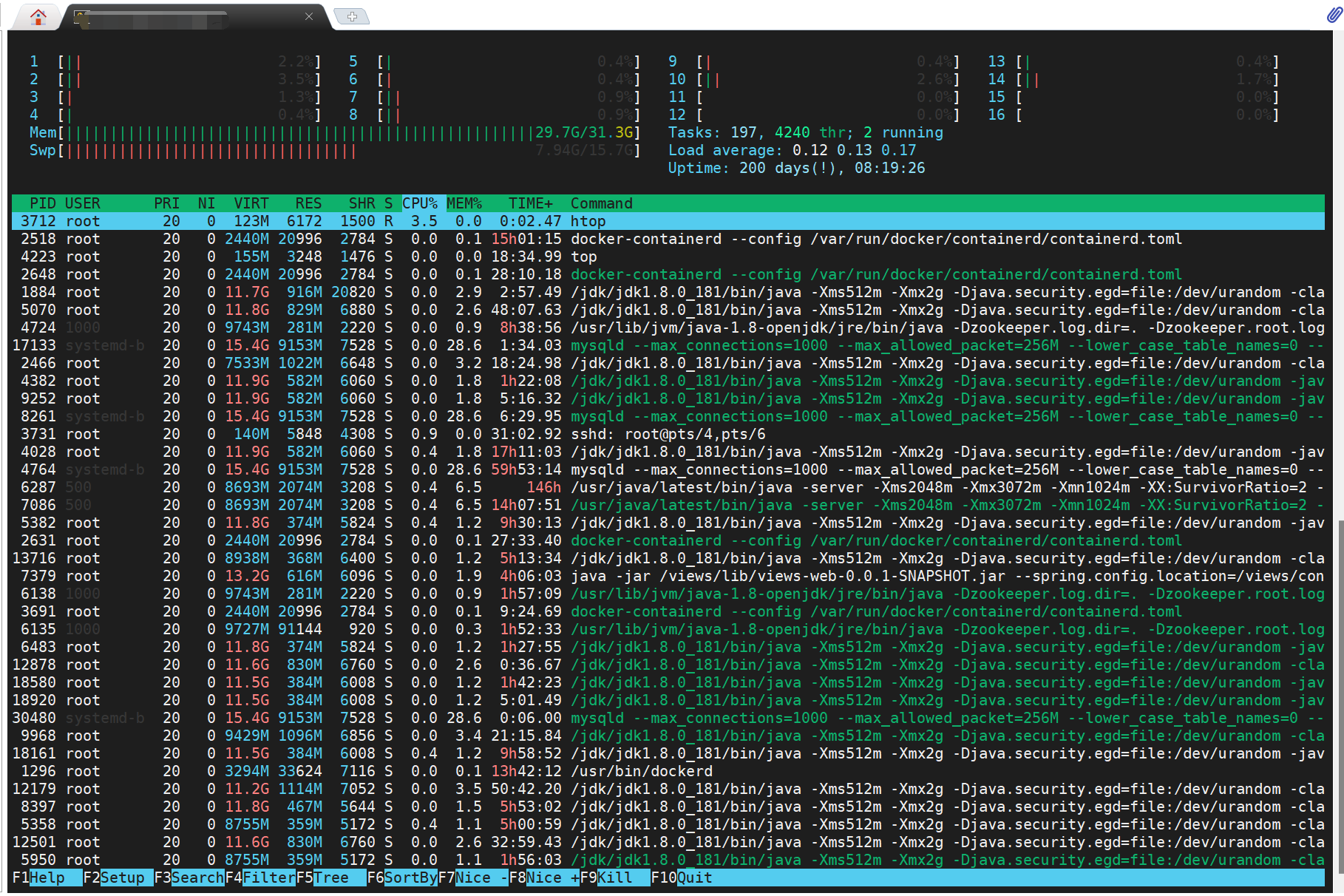1344x896 pixels.
Task: Sort by the PRI column header
Action: click(x=167, y=203)
